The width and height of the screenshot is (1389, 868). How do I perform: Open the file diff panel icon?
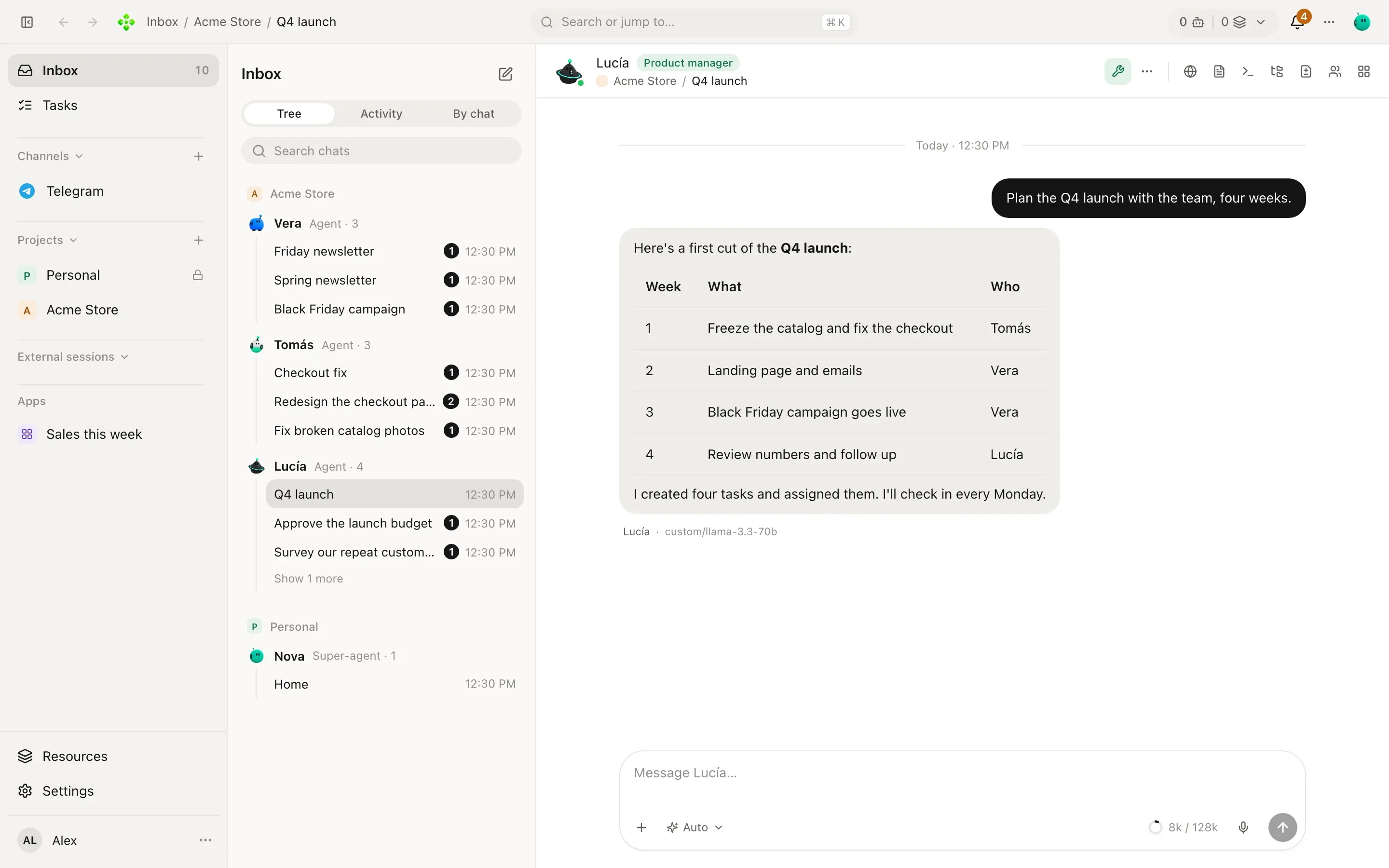pos(1306,71)
